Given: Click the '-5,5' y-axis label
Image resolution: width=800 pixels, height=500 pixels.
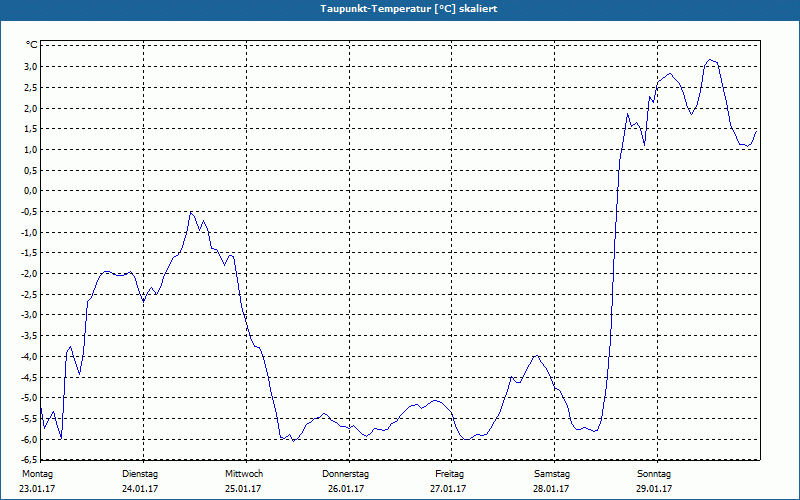Looking at the screenshot, I should [29, 418].
